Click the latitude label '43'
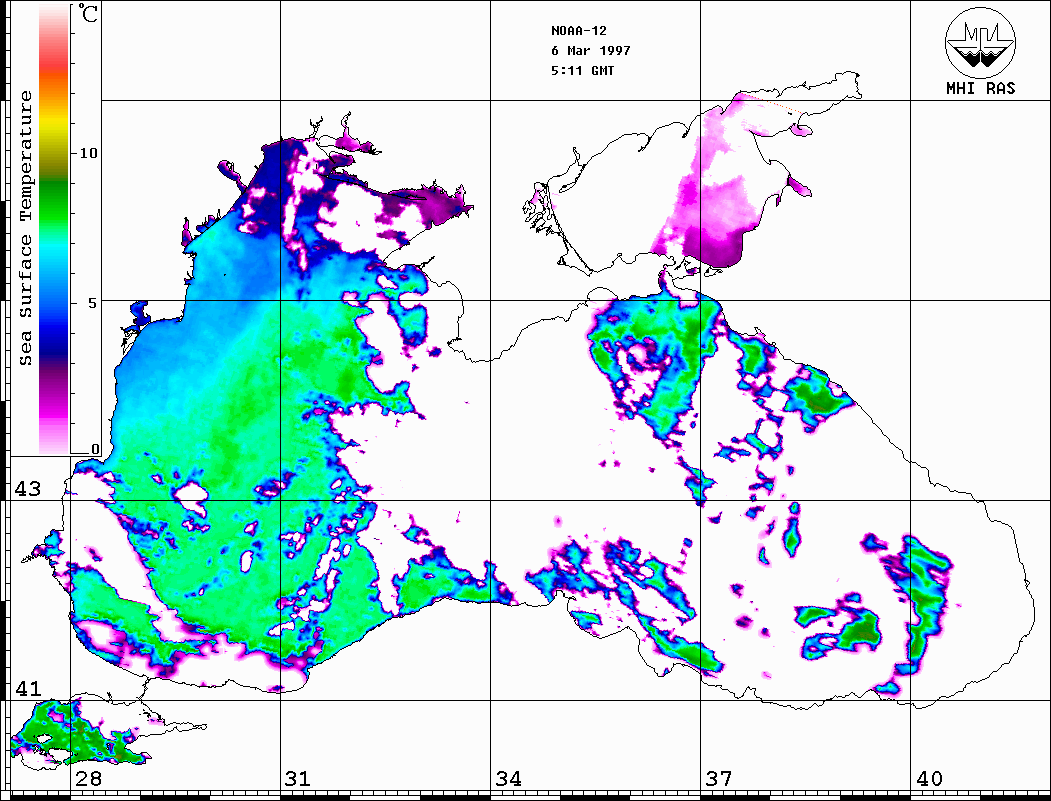 click(27, 489)
